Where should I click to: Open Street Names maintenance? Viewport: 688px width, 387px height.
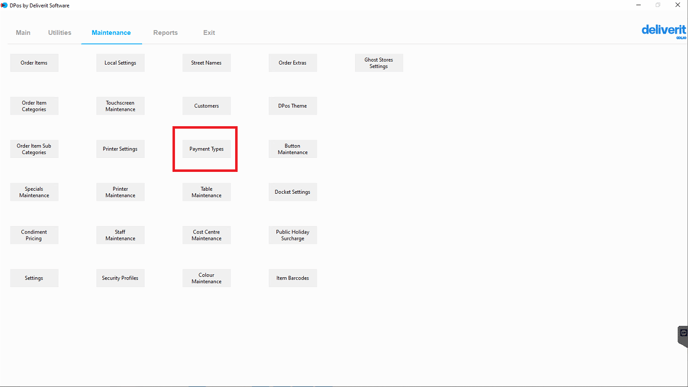coord(206,63)
